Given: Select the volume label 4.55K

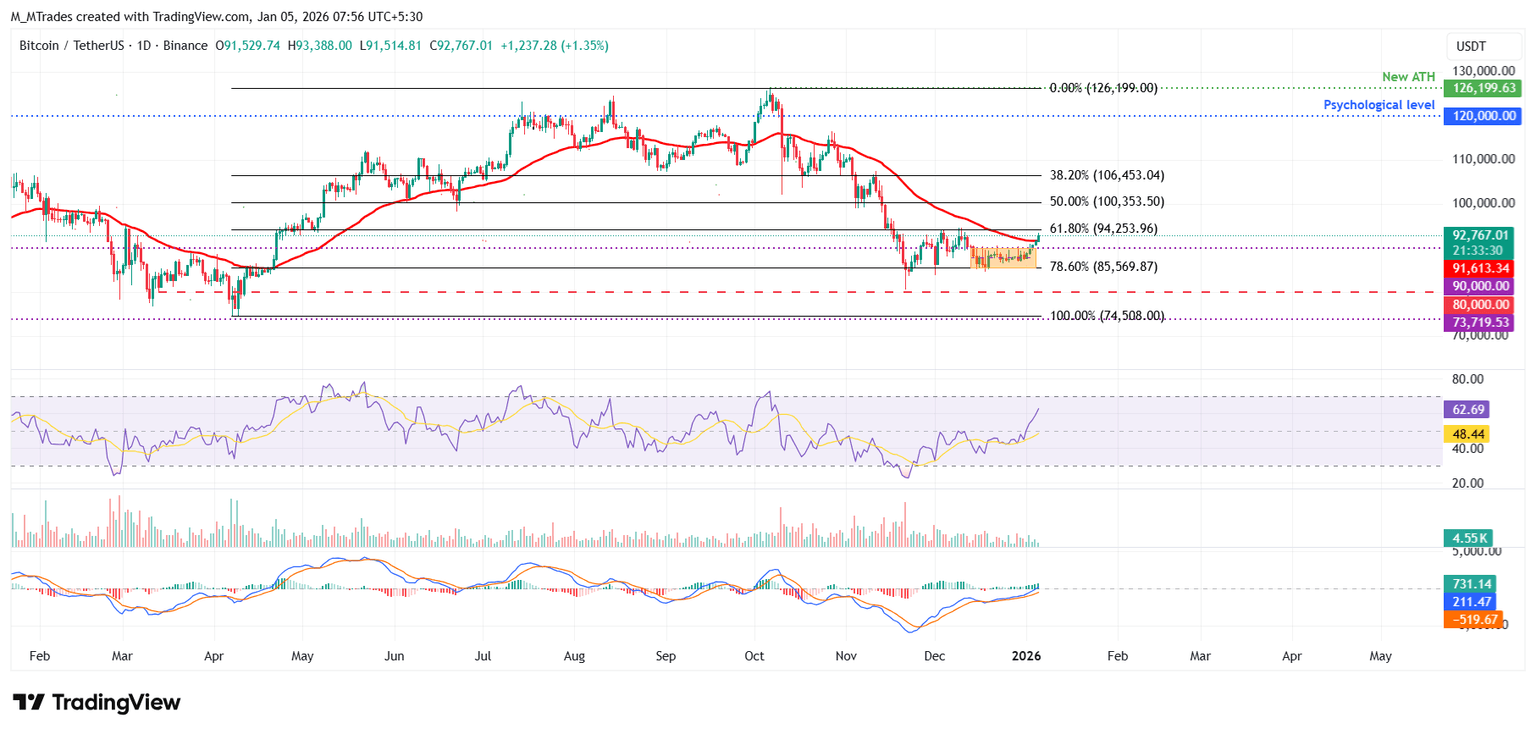Looking at the screenshot, I should (1468, 538).
